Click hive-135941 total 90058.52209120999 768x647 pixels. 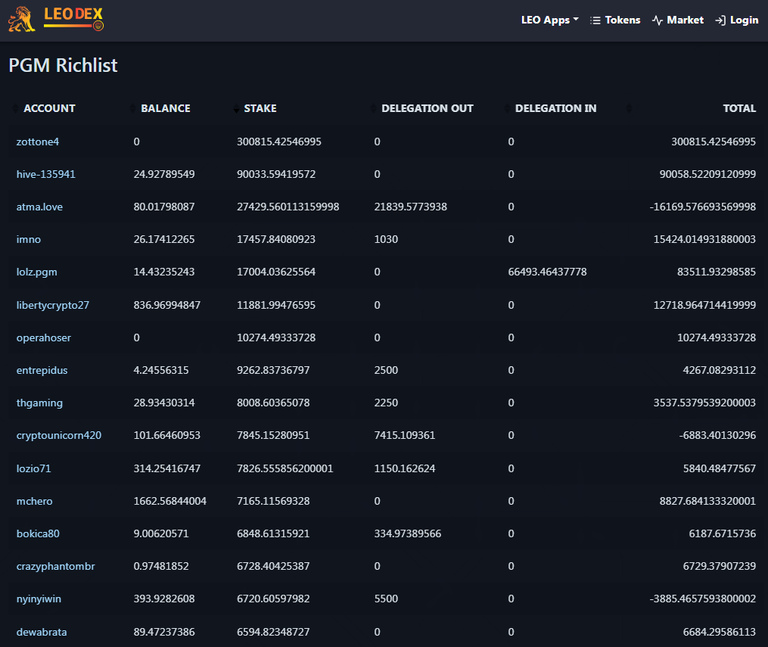pos(707,174)
